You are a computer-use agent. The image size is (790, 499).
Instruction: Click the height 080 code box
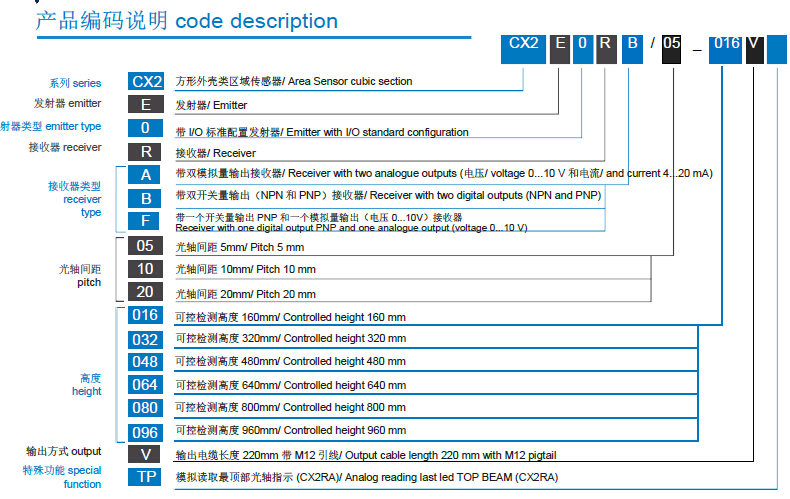coord(145,408)
